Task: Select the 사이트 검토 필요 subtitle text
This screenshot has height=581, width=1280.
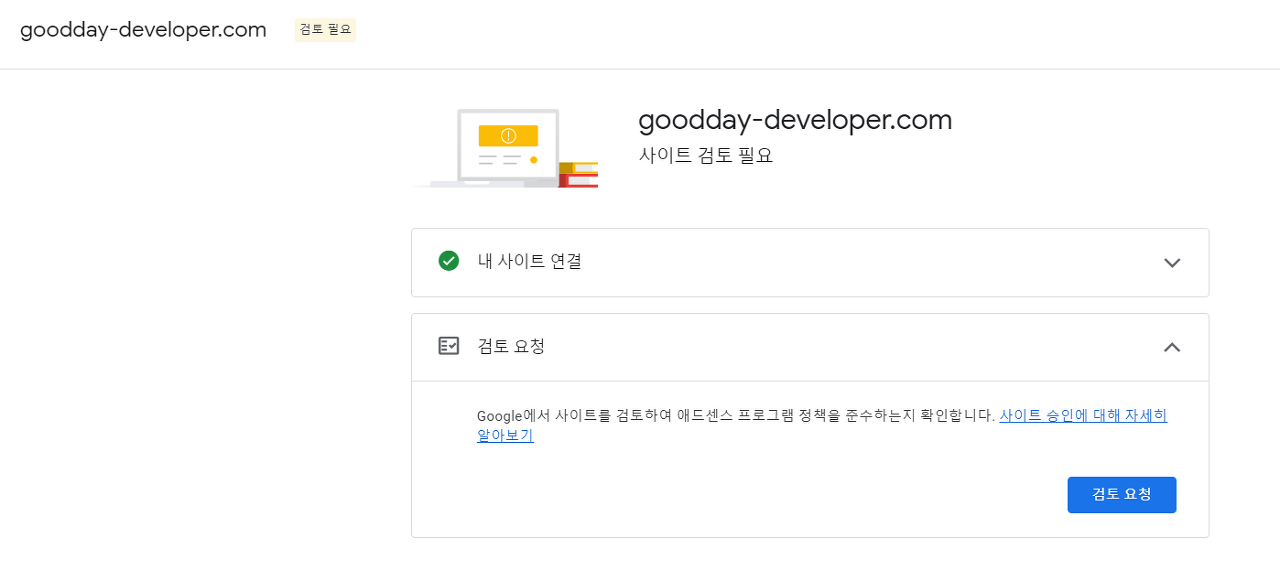Action: click(706, 155)
